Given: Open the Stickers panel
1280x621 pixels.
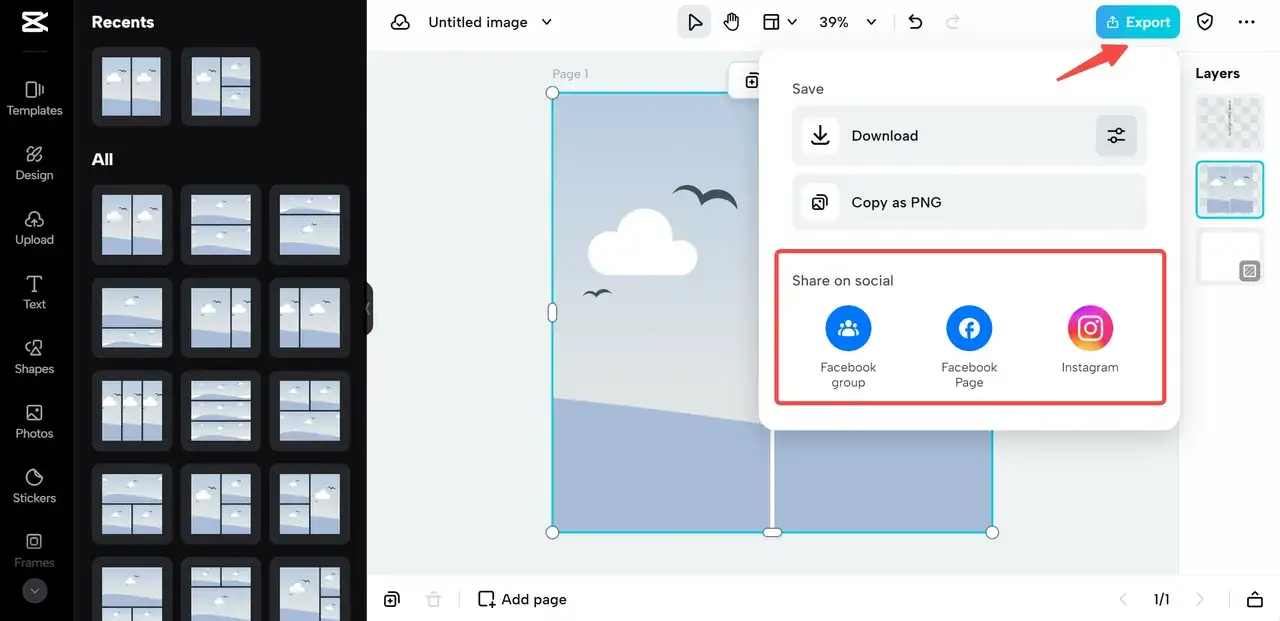Looking at the screenshot, I should (x=34, y=486).
